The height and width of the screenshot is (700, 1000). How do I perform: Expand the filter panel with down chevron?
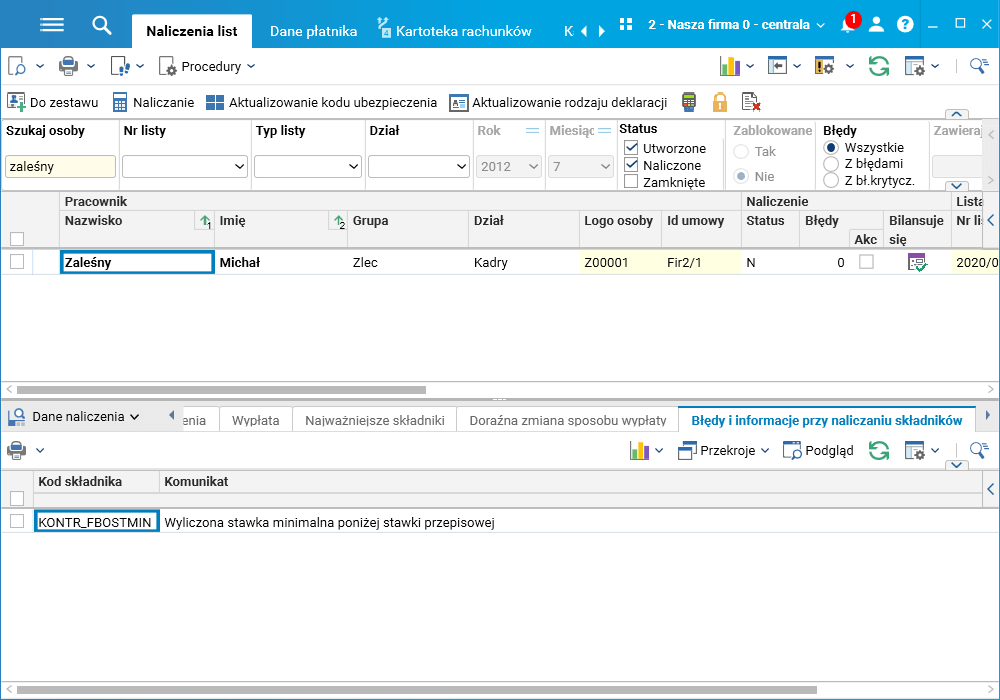(x=956, y=186)
